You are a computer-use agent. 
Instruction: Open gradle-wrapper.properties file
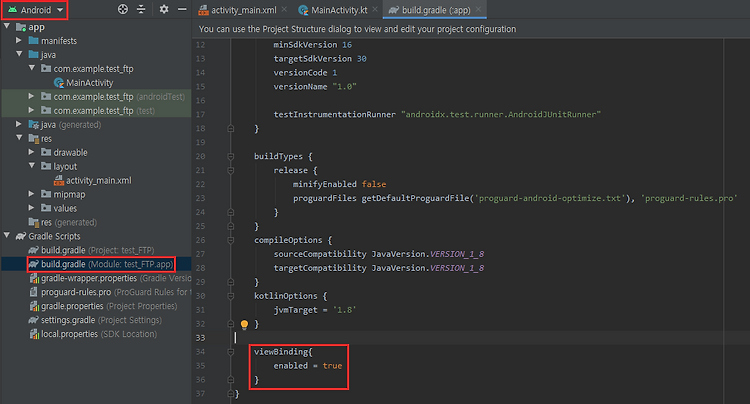[x=116, y=278]
